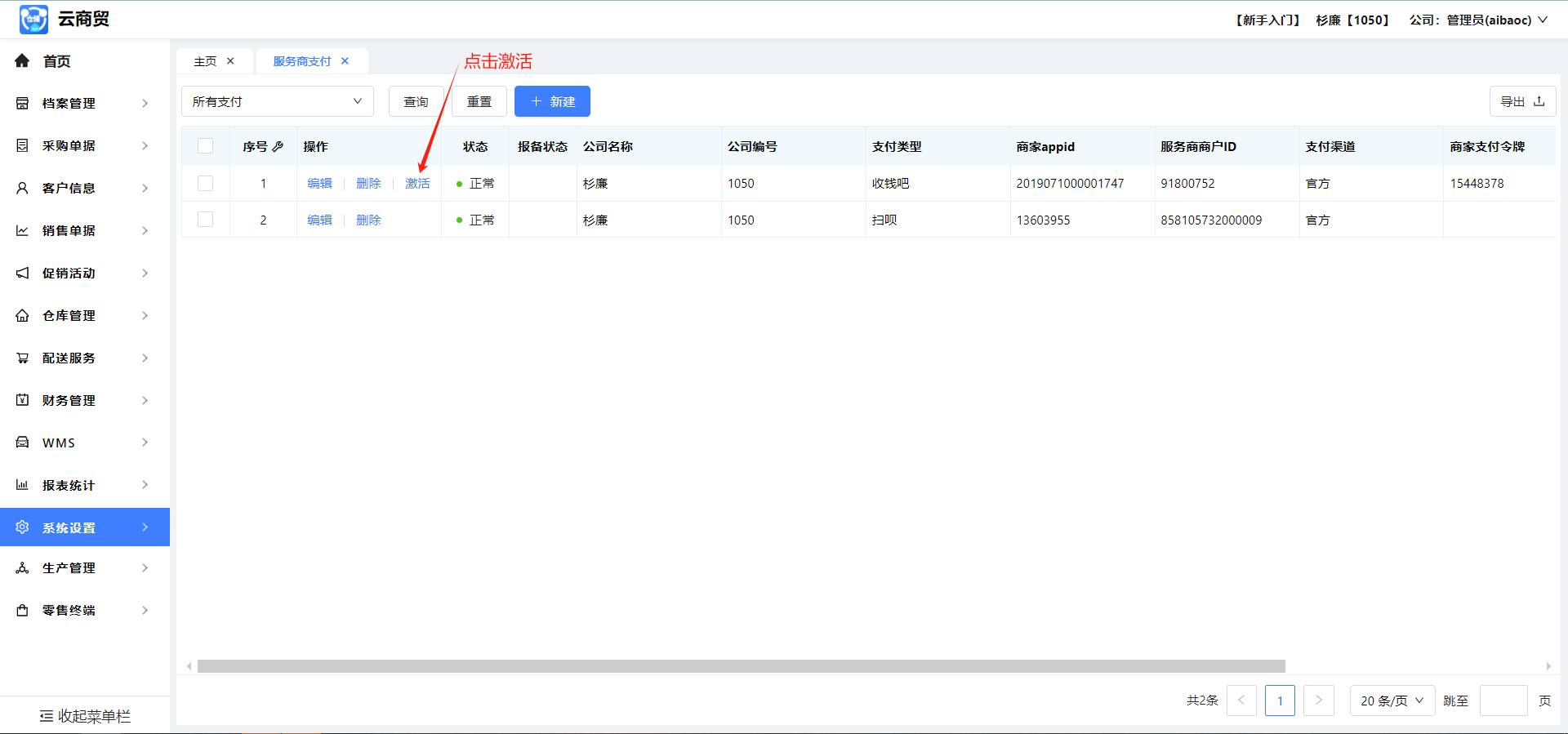Click the 销售单据 chart icon
The width and height of the screenshot is (1568, 734).
[22, 231]
